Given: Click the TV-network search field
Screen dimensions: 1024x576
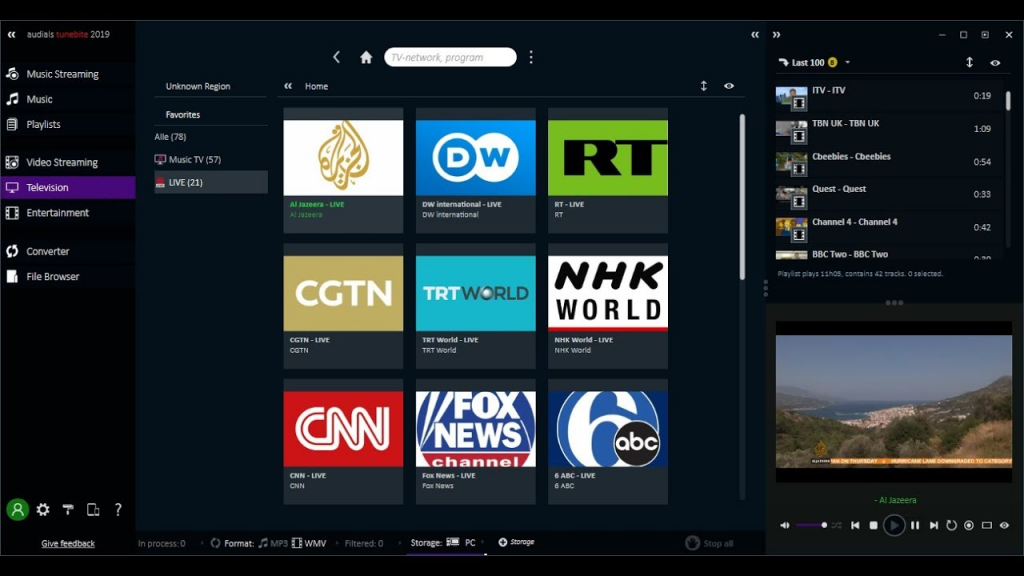Looking at the screenshot, I should [x=450, y=57].
